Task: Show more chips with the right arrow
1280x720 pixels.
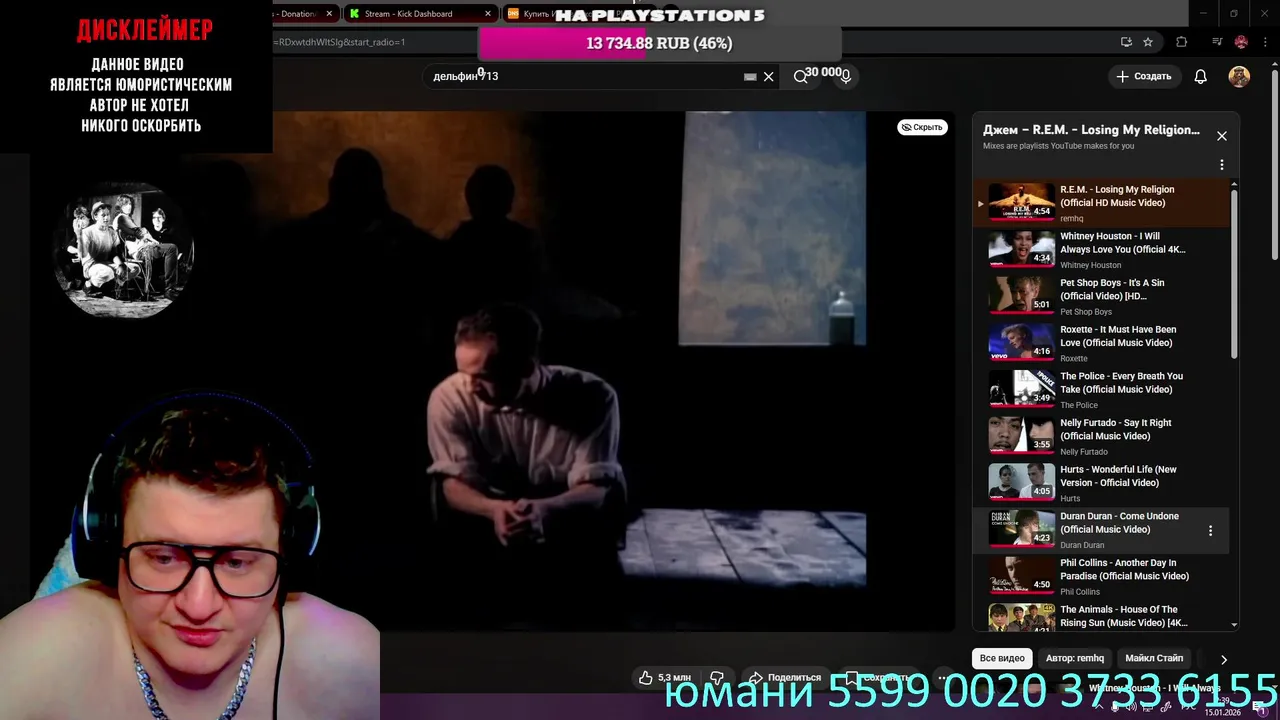Action: 1223,659
